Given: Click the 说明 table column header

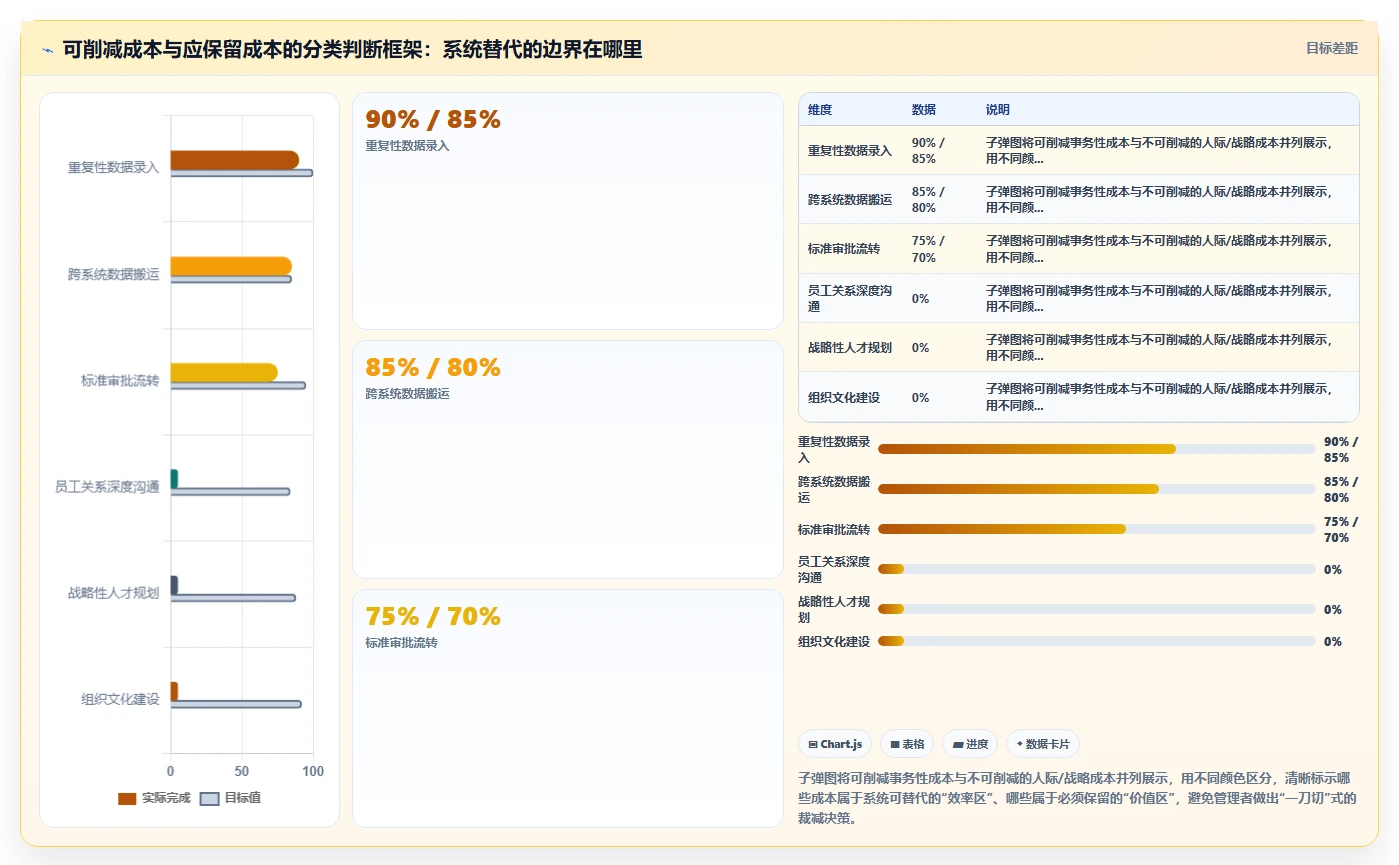Looking at the screenshot, I should [x=998, y=109].
